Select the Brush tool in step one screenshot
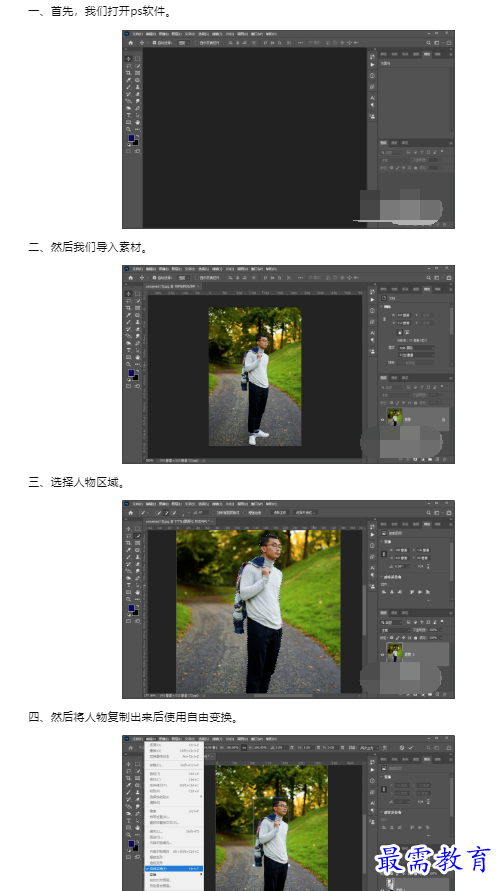 (x=128, y=87)
